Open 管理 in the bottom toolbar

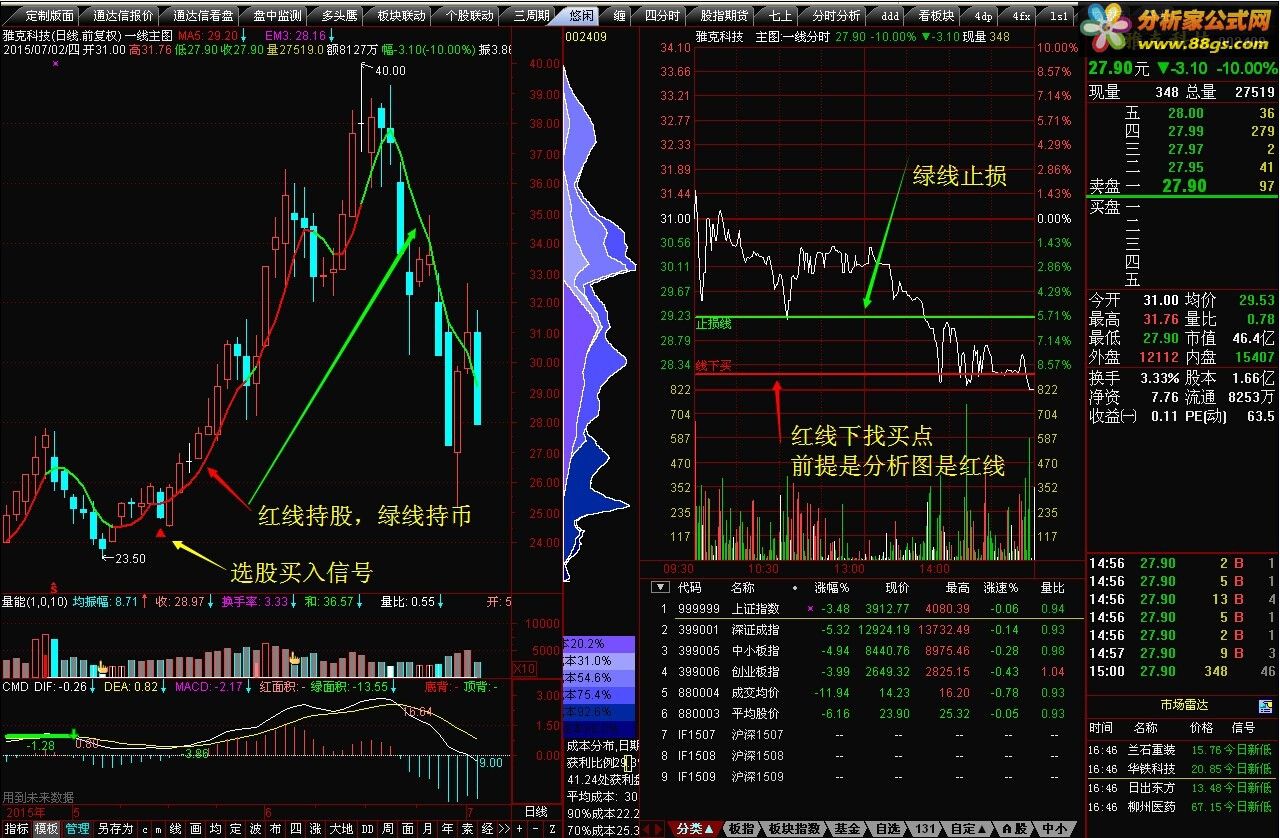coord(77,829)
